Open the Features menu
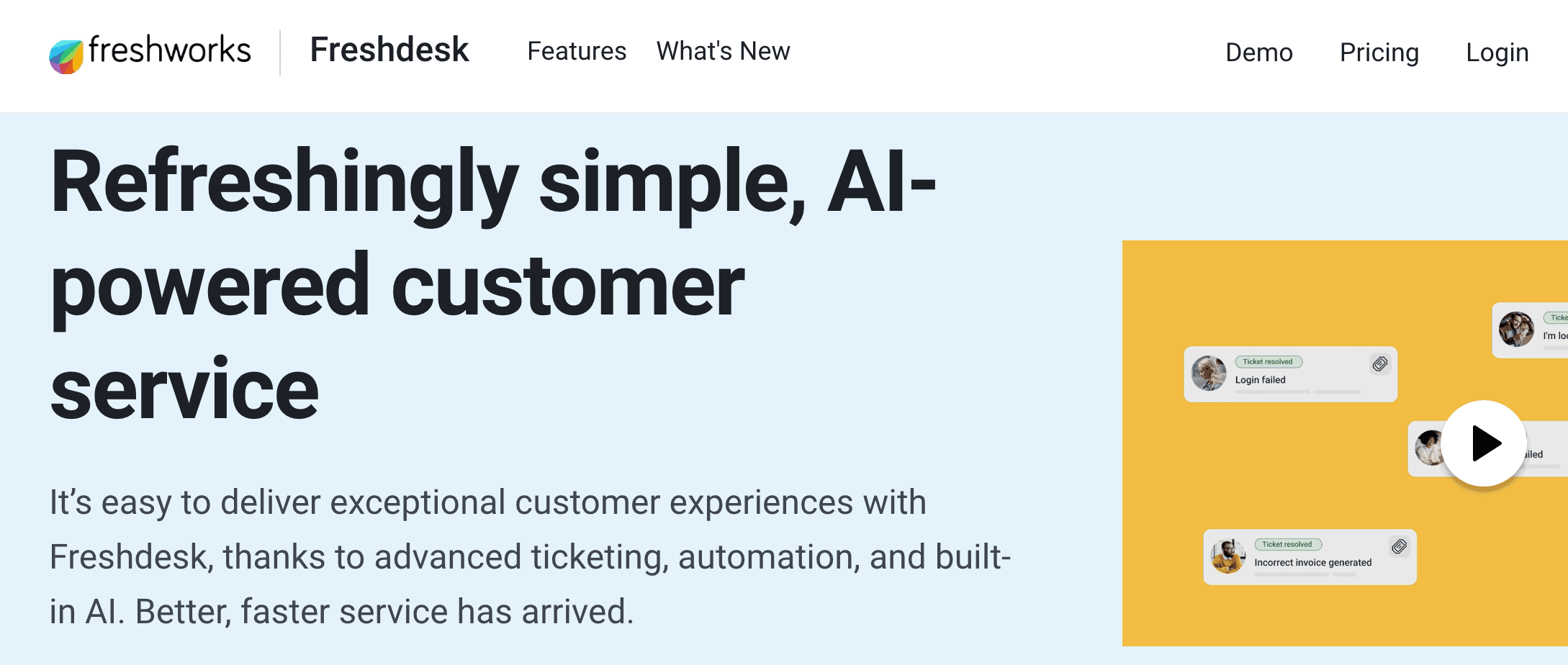The height and width of the screenshot is (665, 1568). (577, 51)
